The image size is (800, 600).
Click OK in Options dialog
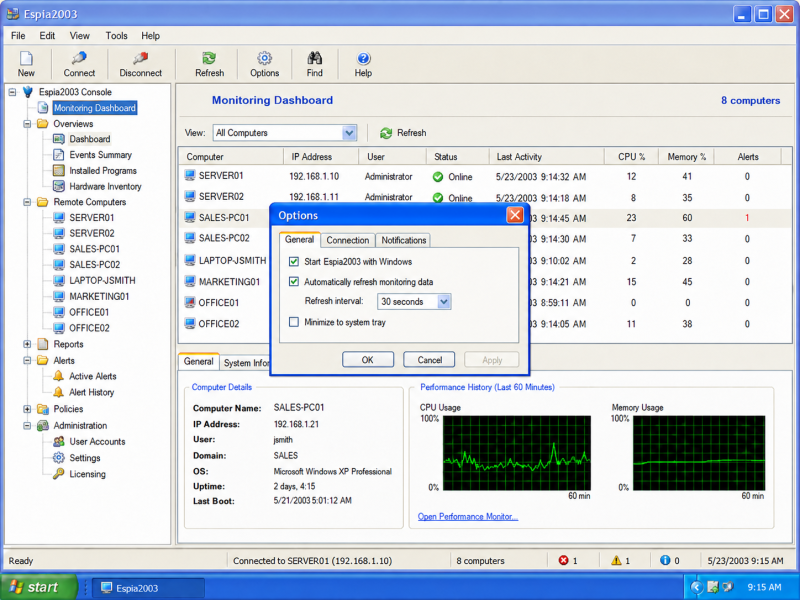[x=367, y=360]
